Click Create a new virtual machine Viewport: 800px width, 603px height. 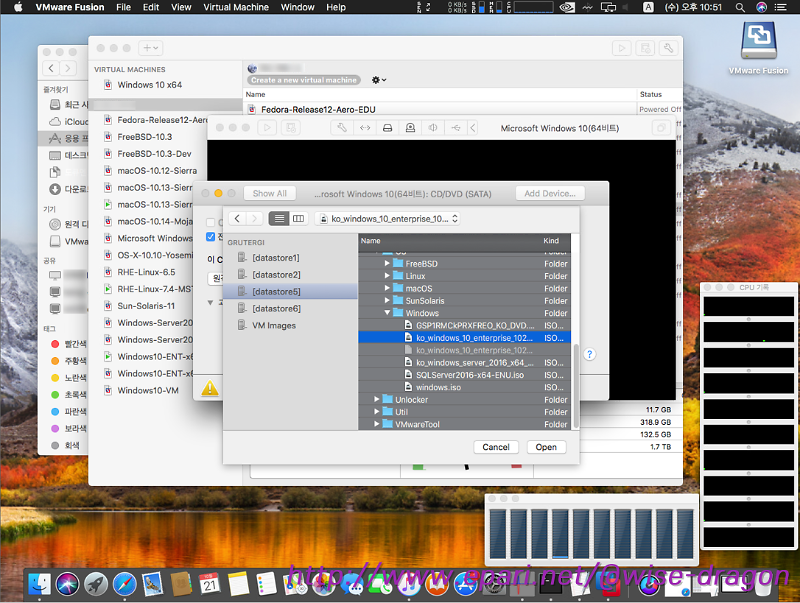(x=304, y=80)
